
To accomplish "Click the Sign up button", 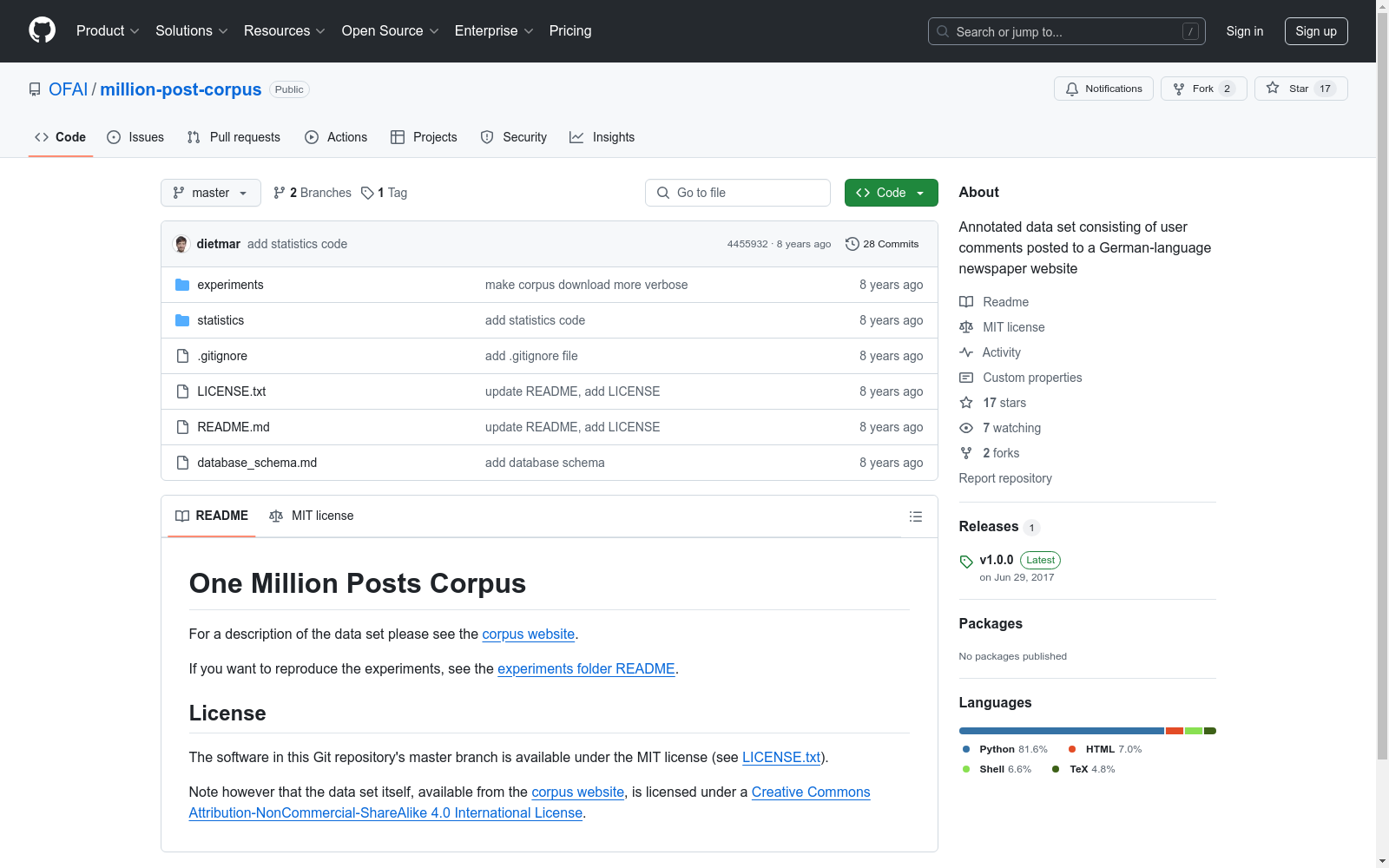I will pyautogui.click(x=1316, y=31).
